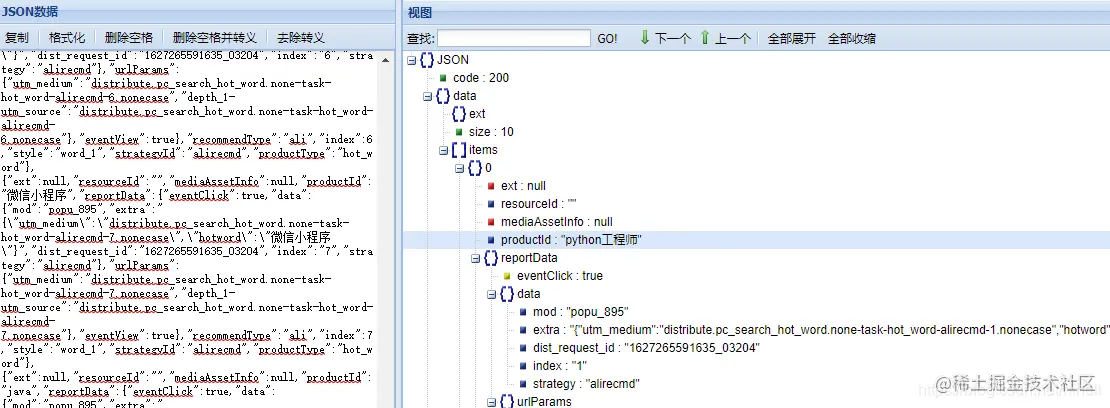Image resolution: width=1110 pixels, height=408 pixels.
Task: Click the green square icon beside code : 200
Action: tap(443, 78)
